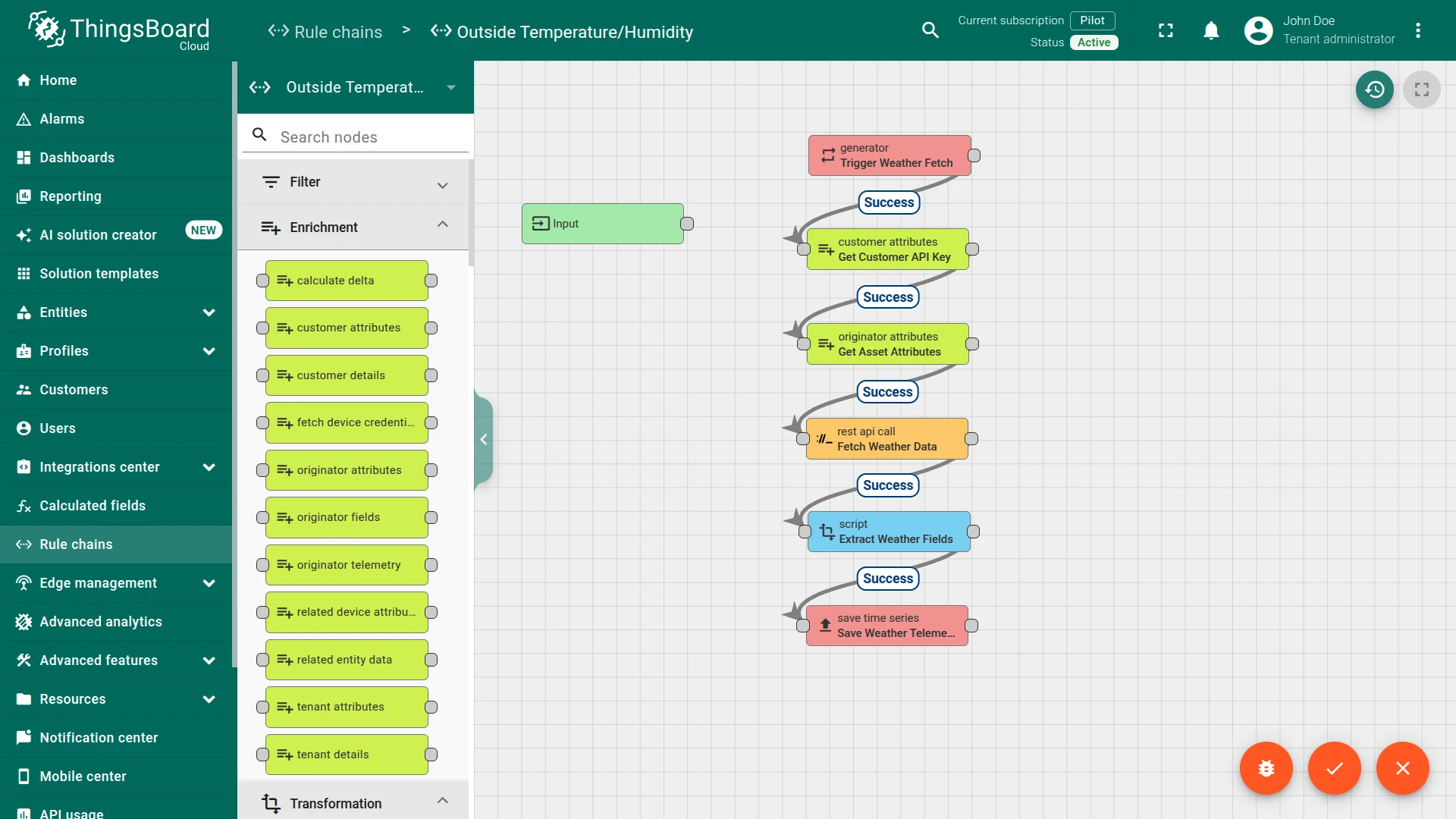This screenshot has width=1456, height=819.
Task: Pick the related entity data node
Action: click(x=347, y=660)
